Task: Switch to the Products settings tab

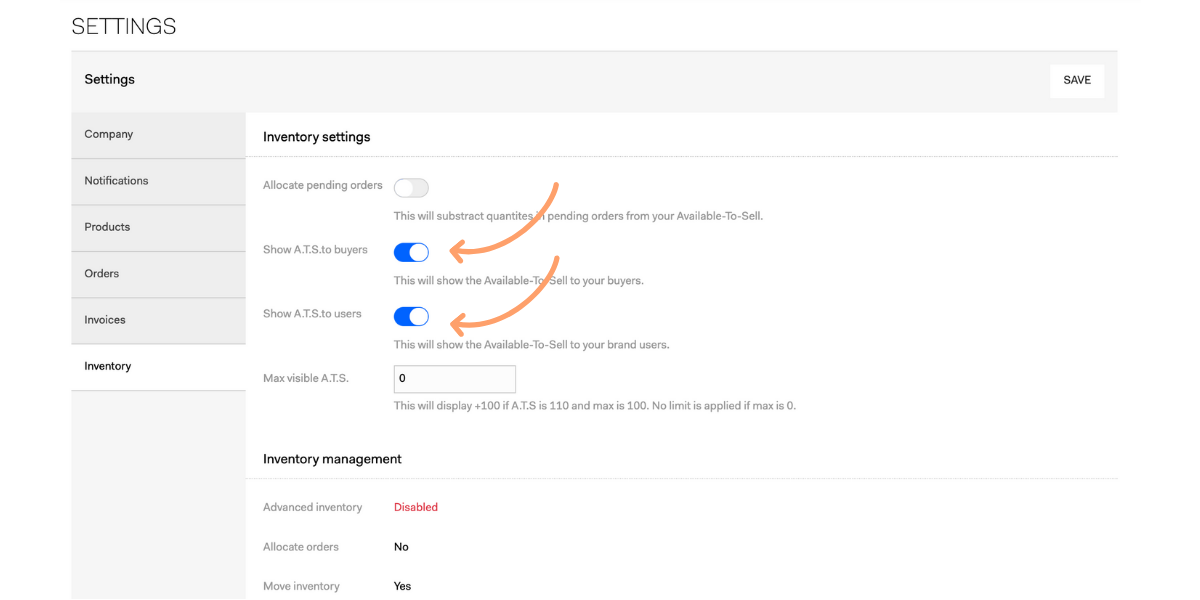Action: (158, 228)
